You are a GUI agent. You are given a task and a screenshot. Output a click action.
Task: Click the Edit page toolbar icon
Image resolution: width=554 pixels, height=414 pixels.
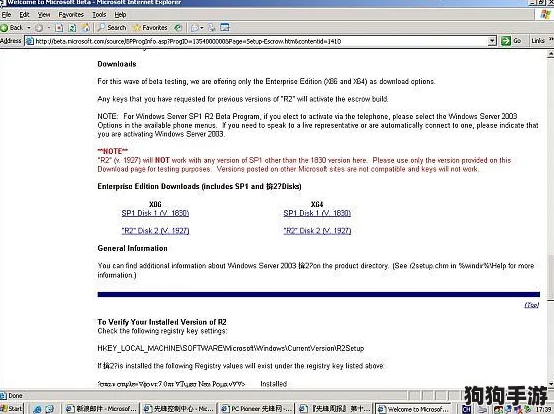click(225, 28)
